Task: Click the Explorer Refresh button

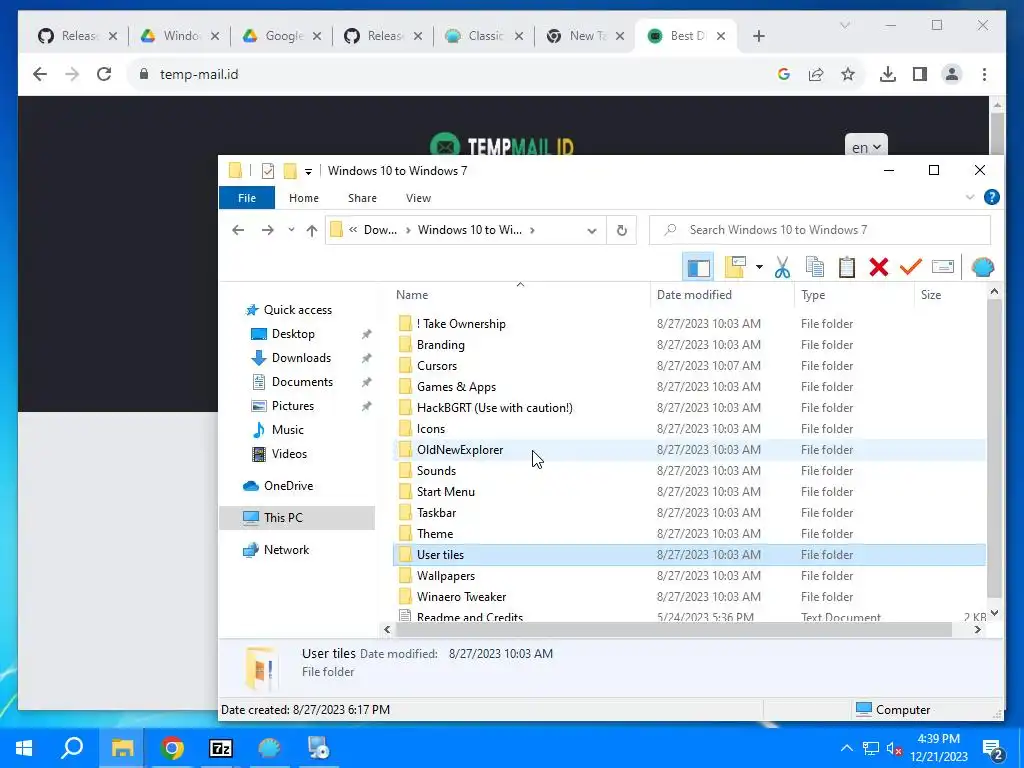Action: (x=621, y=230)
